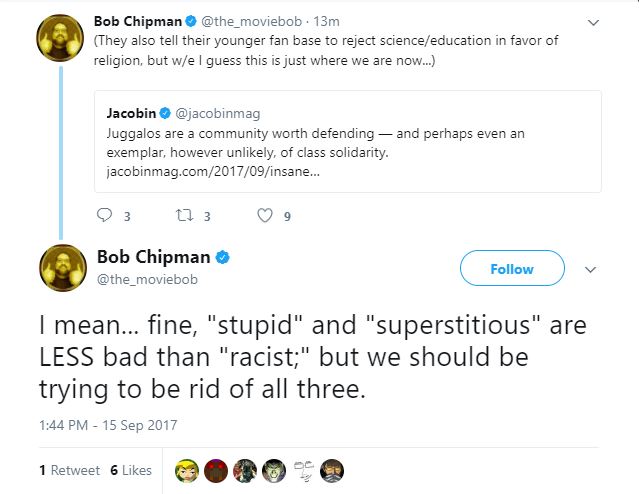
Task: Open the dropdown arrow beside the Follow button
Action: tap(590, 269)
